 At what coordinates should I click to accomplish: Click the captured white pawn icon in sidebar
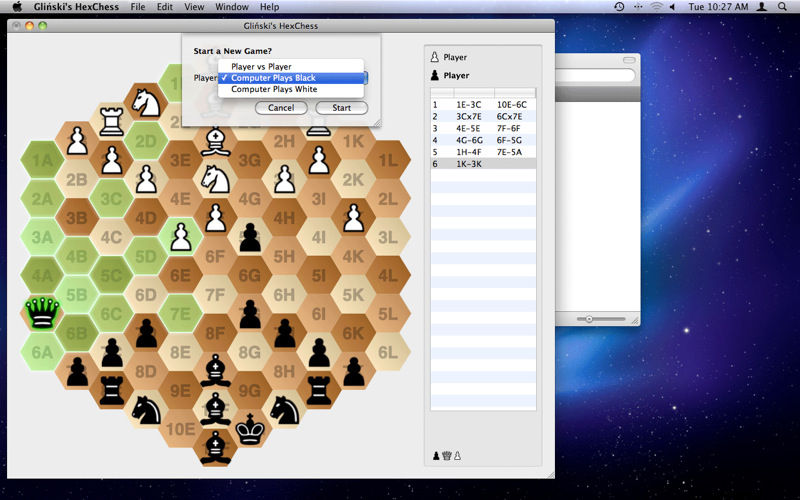[458, 456]
